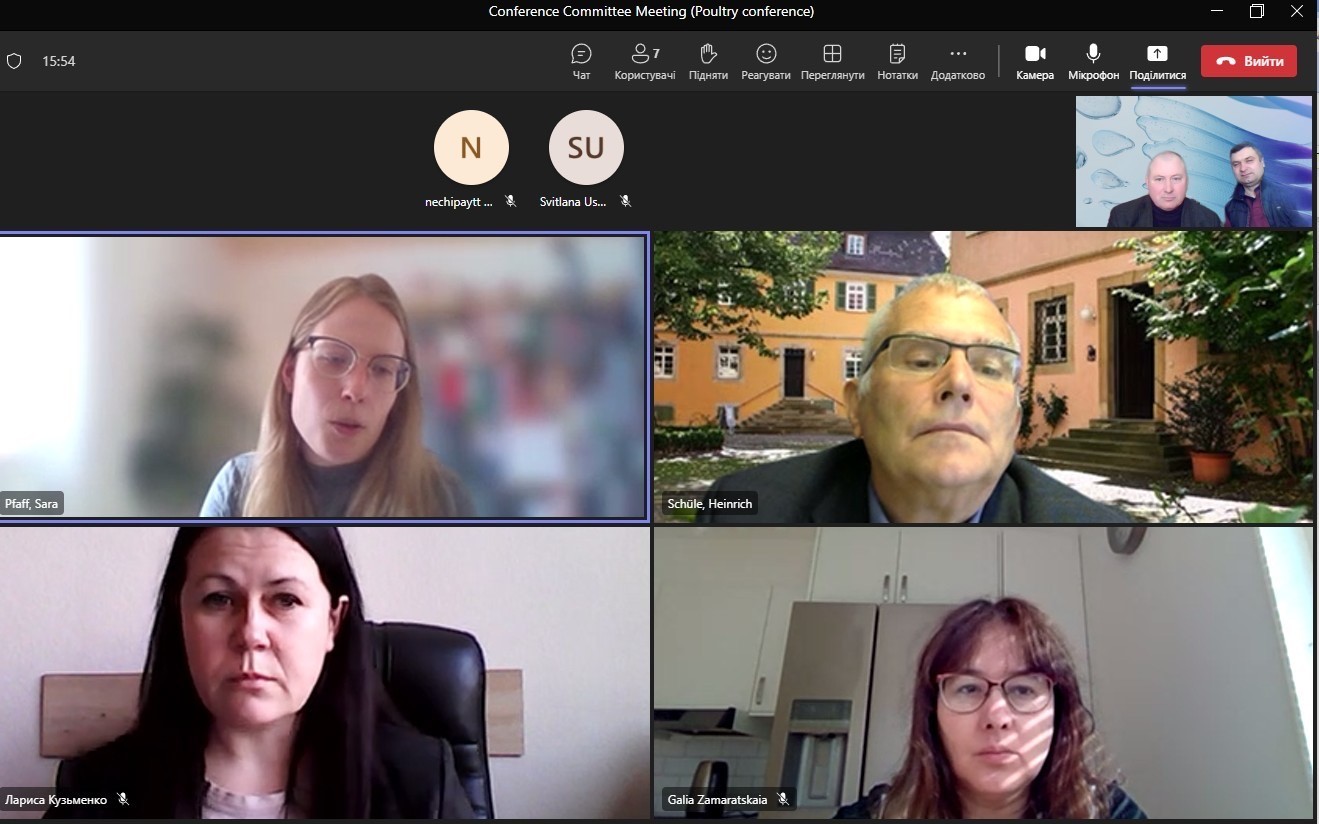Click the Galia Zamaratskaia name label
The width and height of the screenshot is (1319, 824).
pyautogui.click(x=718, y=799)
